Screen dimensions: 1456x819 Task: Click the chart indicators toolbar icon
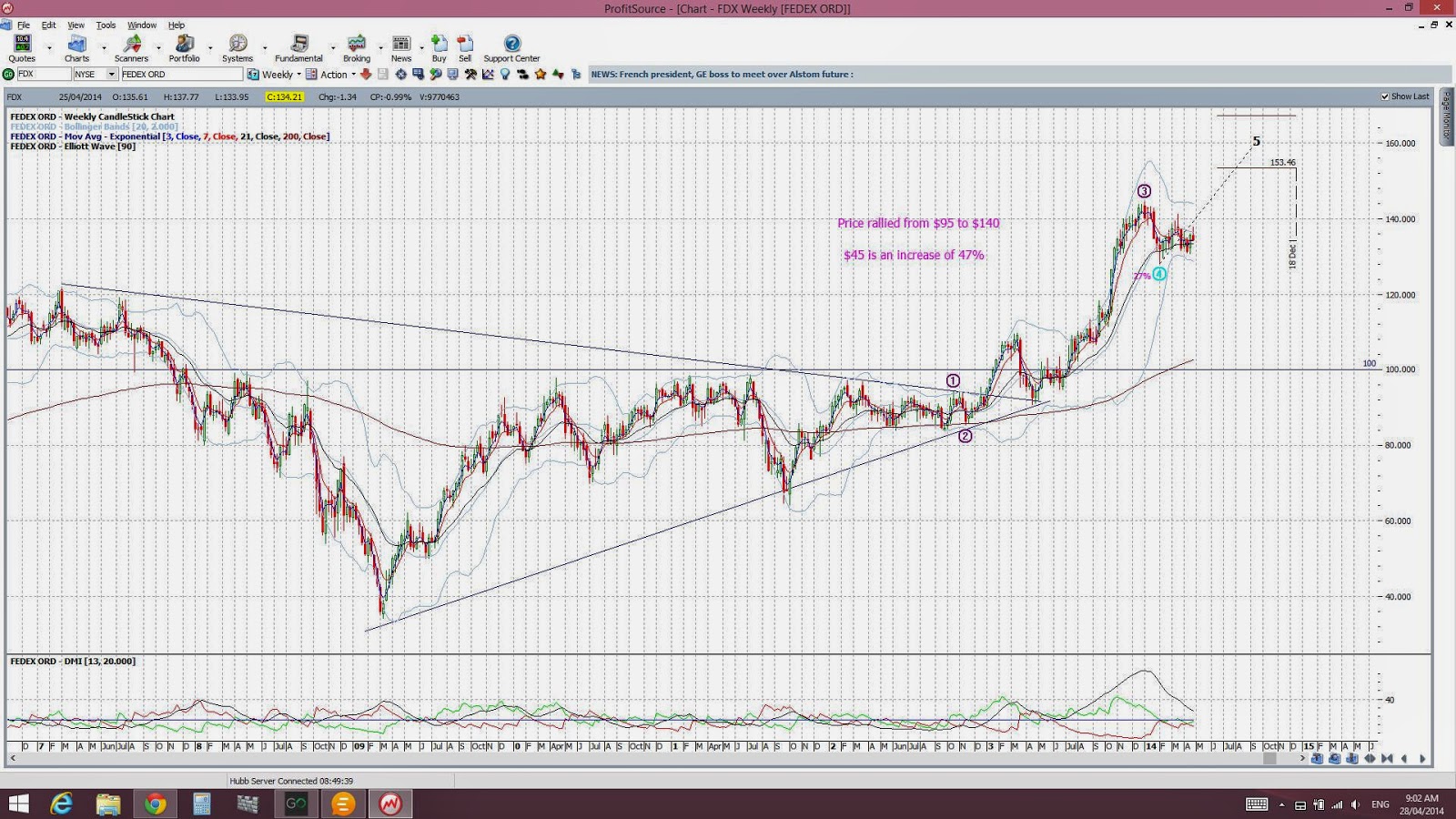click(488, 75)
